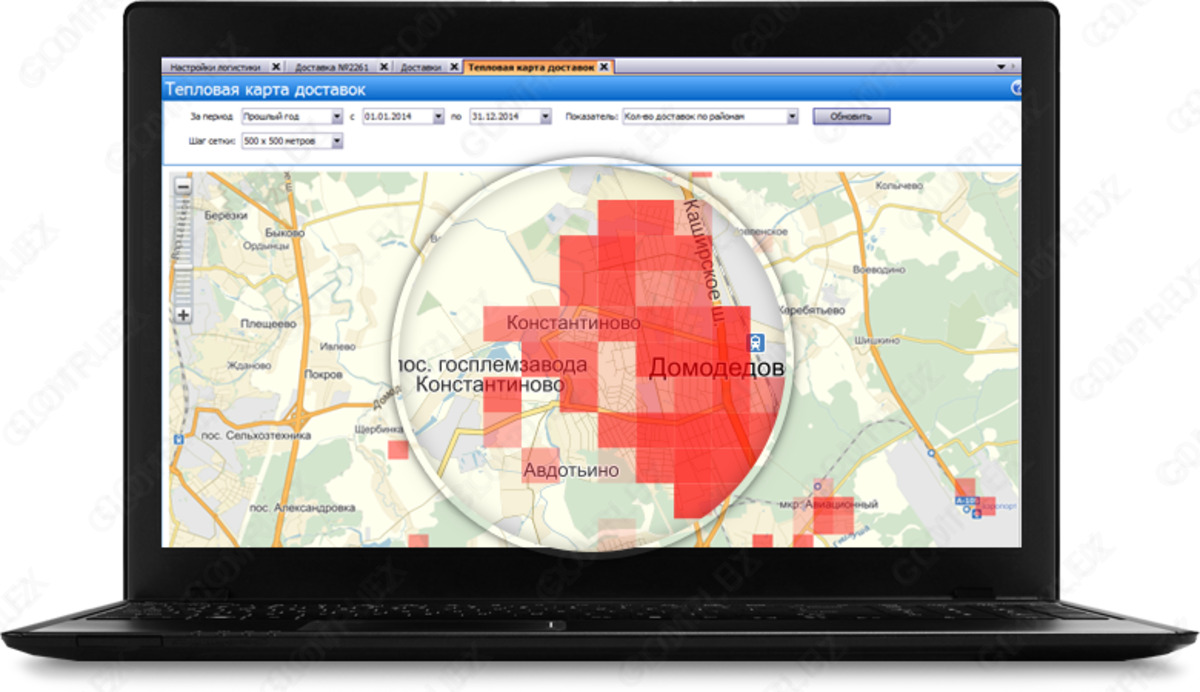
Task: Close the Доставки tab
Action: (x=454, y=67)
